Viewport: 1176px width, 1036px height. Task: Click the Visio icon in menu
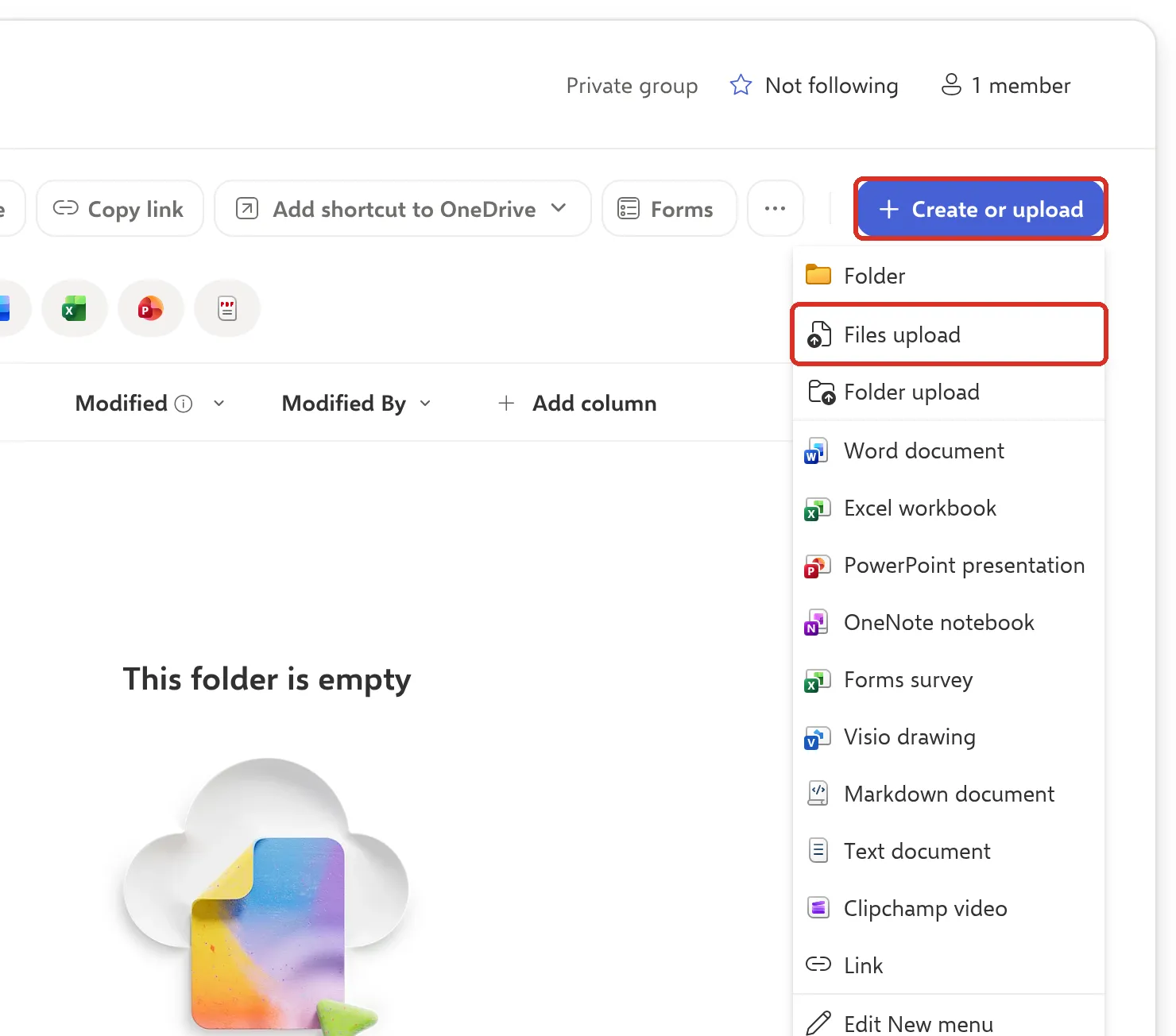coord(818,736)
